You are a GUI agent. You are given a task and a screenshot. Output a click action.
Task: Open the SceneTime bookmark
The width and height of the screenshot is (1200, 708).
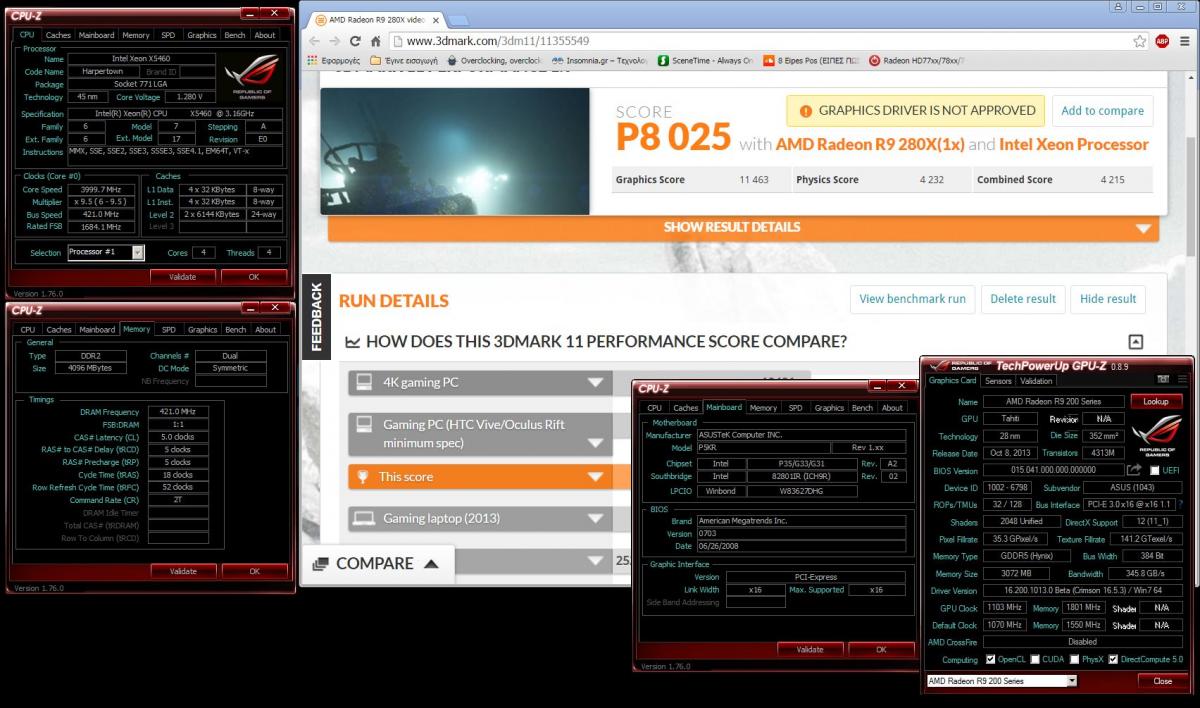tap(706, 60)
